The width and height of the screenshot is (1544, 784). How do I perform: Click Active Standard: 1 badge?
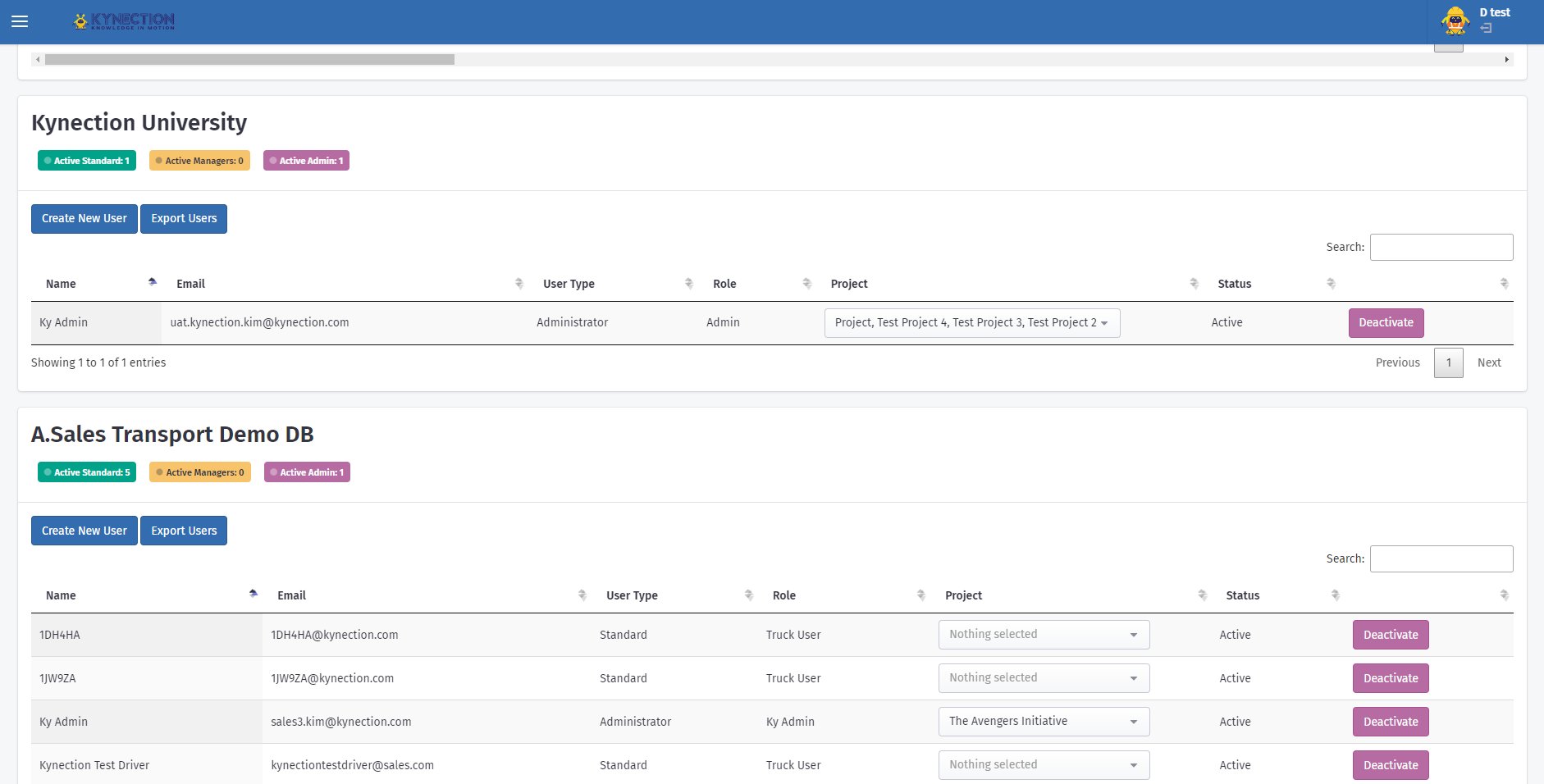coord(87,161)
